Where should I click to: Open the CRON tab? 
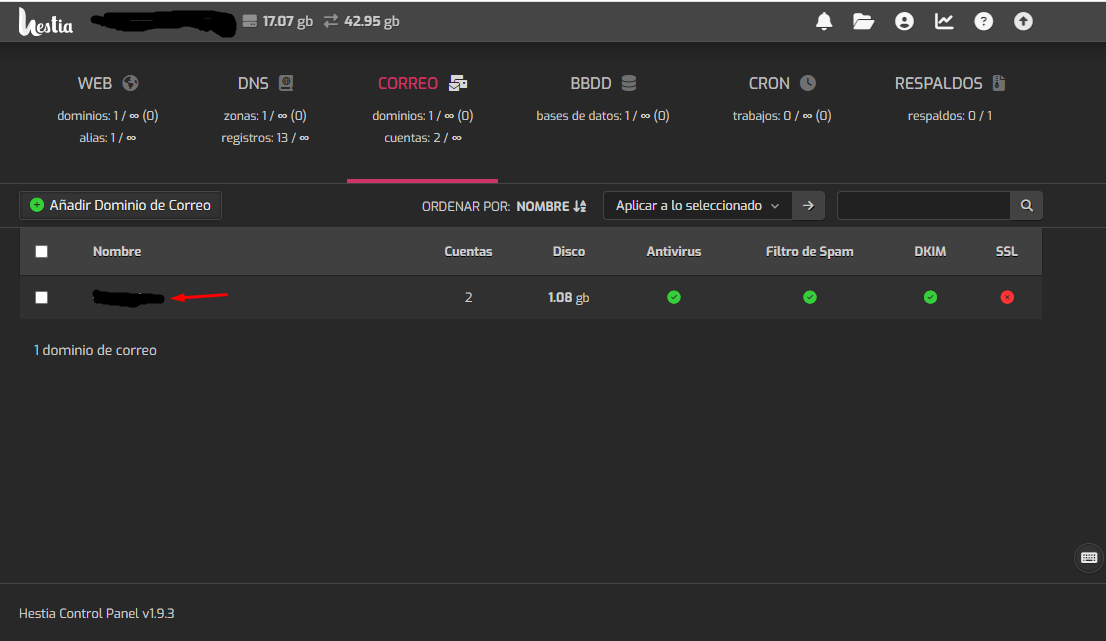(x=781, y=84)
